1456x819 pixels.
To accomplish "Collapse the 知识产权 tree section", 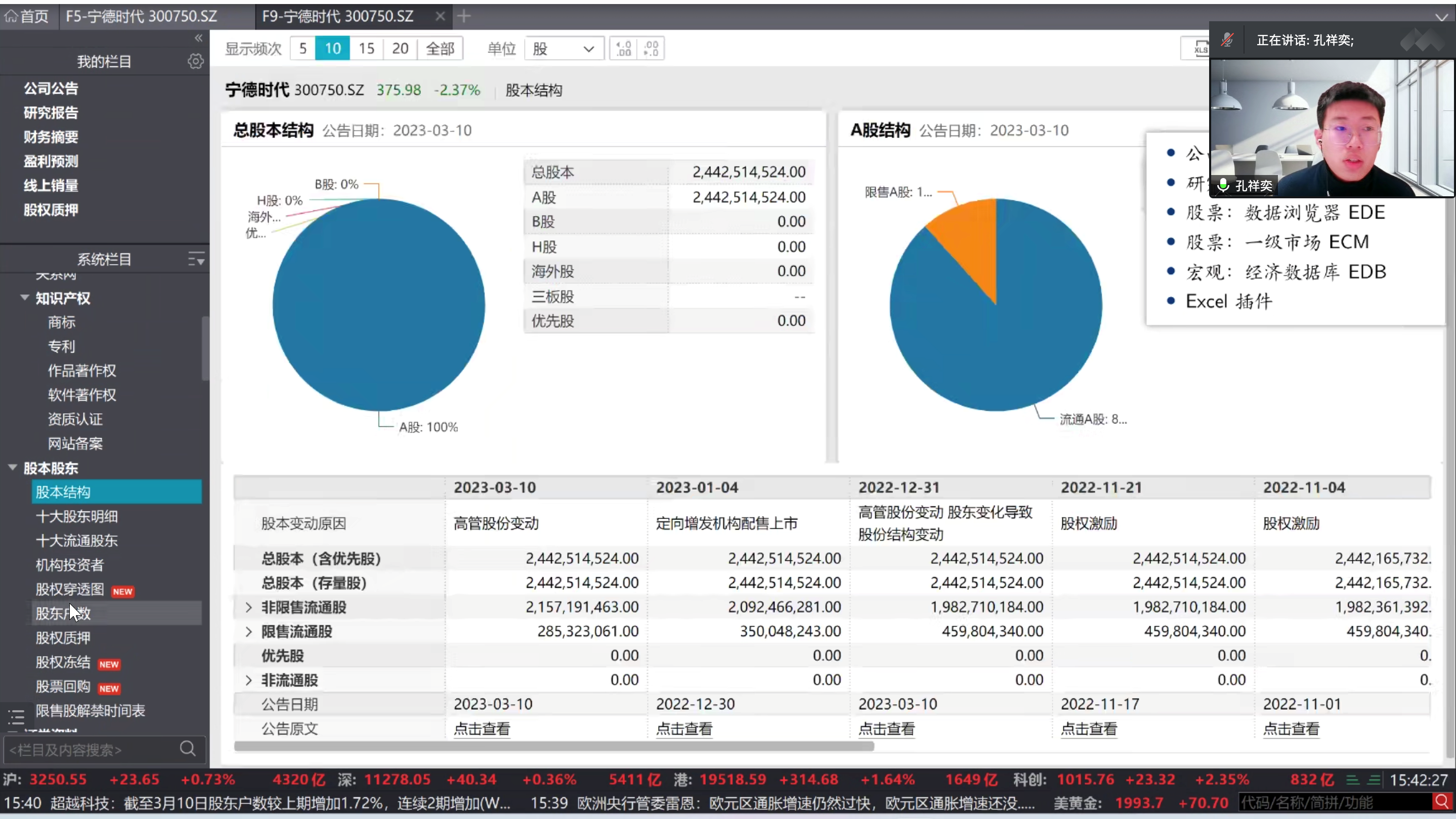I will (x=24, y=298).
